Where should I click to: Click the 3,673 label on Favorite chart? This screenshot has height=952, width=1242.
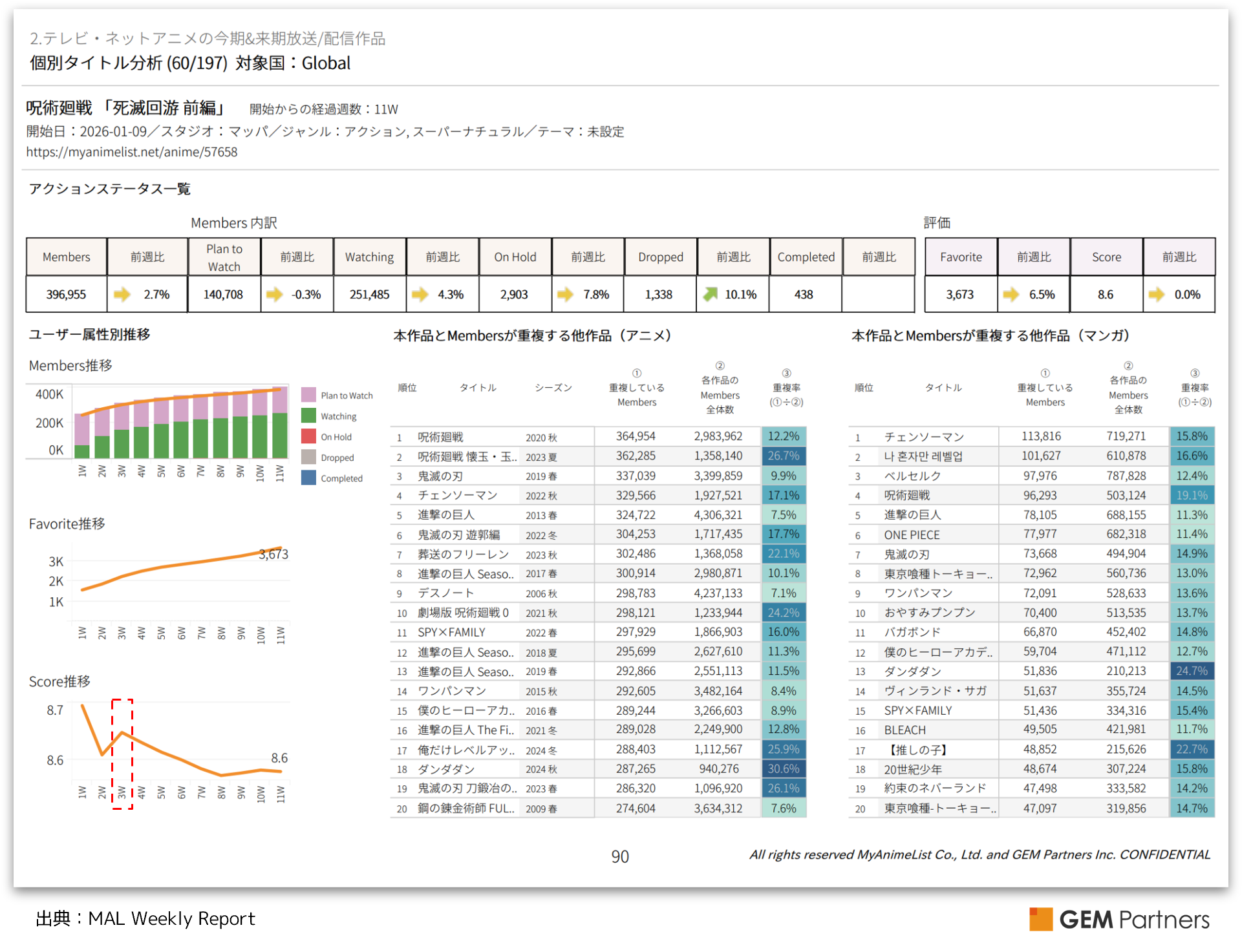click(x=273, y=555)
